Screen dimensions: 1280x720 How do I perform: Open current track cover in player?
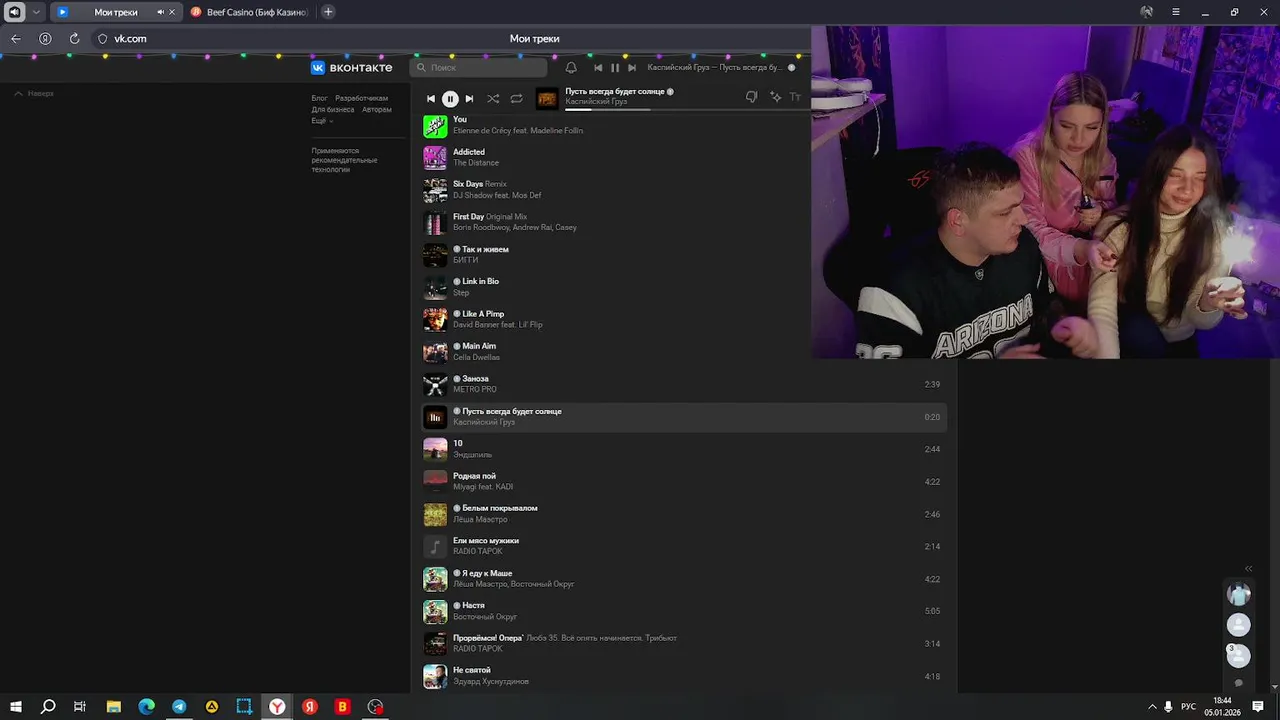click(547, 98)
